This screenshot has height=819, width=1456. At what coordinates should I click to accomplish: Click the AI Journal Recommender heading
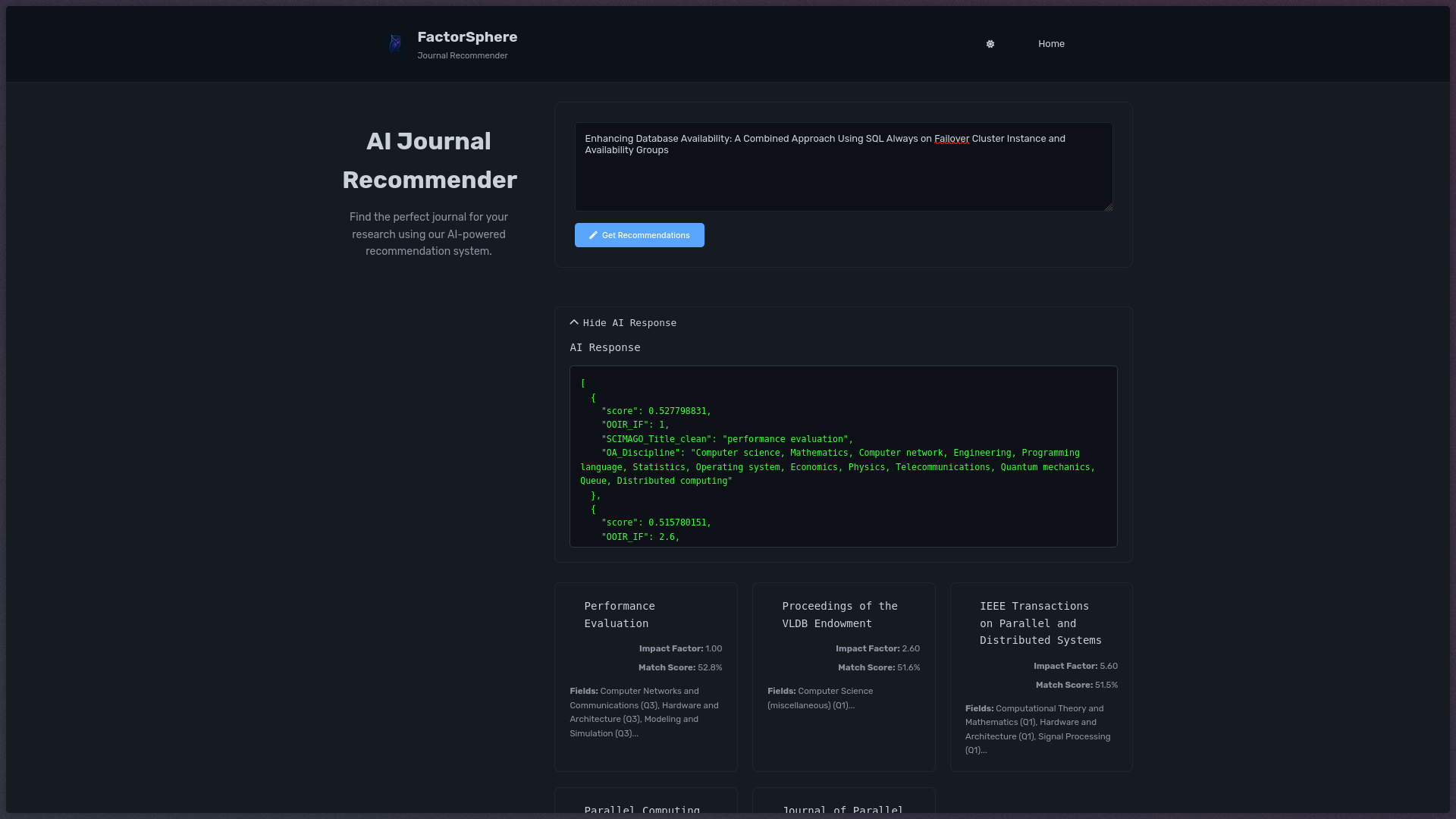pos(429,160)
